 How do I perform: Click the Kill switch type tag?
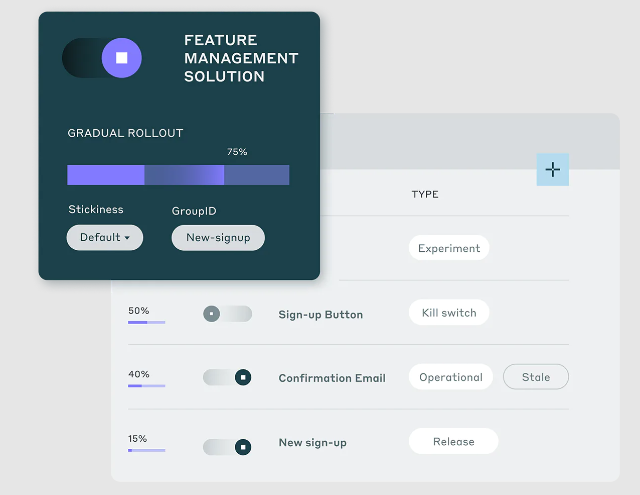coord(449,313)
